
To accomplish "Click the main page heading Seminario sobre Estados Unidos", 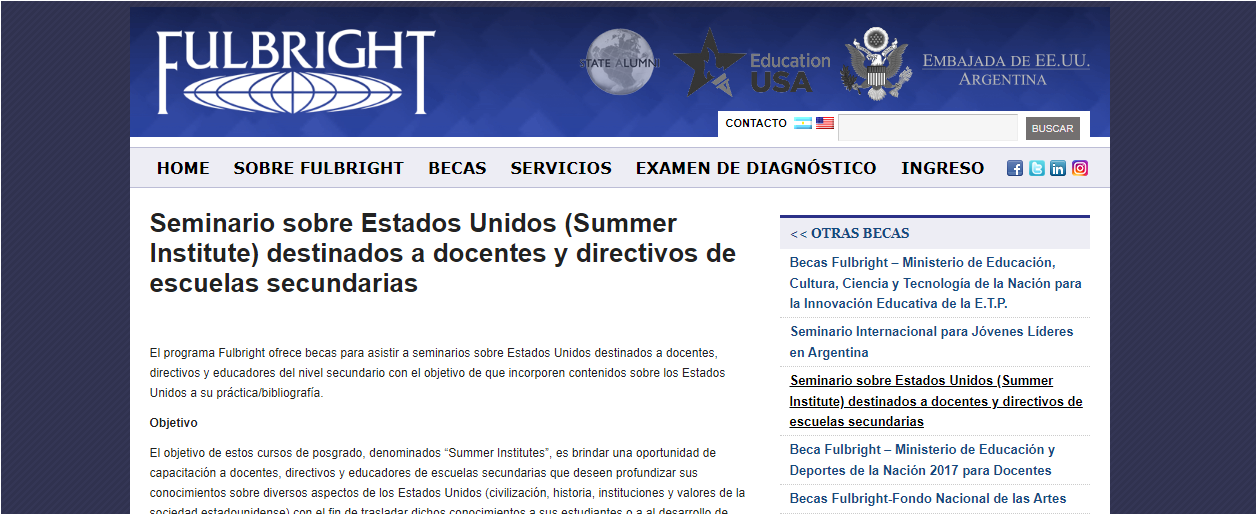I will click(x=443, y=253).
